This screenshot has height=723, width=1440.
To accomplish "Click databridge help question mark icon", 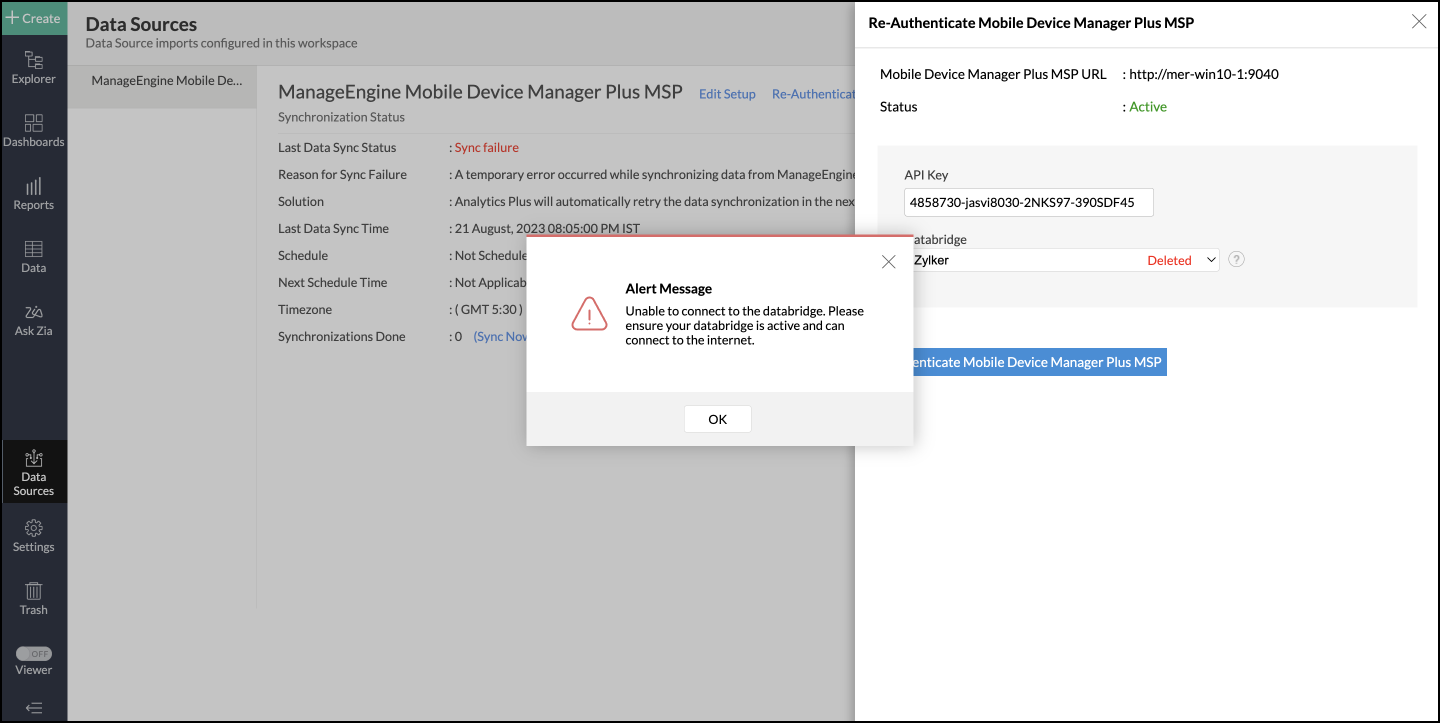I will point(1236,260).
